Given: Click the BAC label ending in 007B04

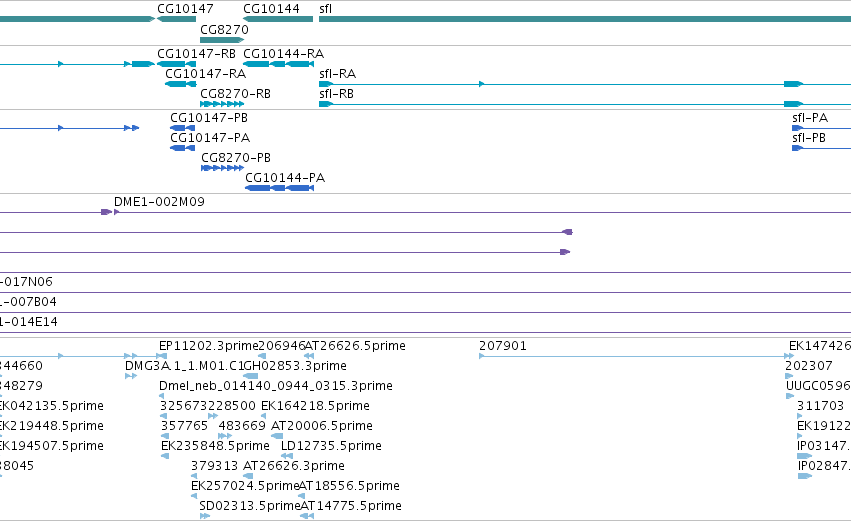Looking at the screenshot, I should [28, 302].
